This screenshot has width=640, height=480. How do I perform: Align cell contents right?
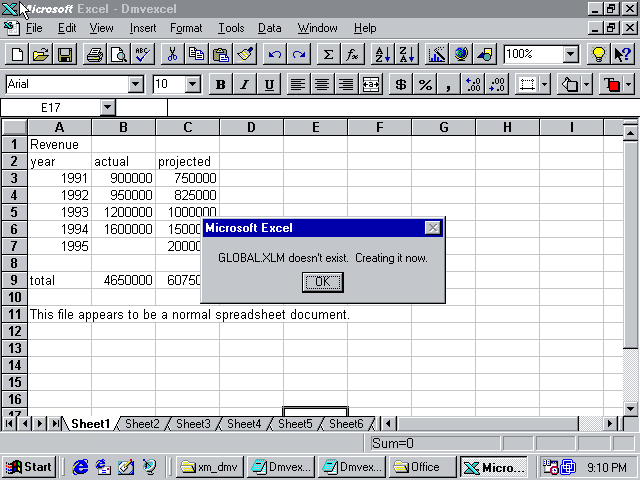click(346, 84)
